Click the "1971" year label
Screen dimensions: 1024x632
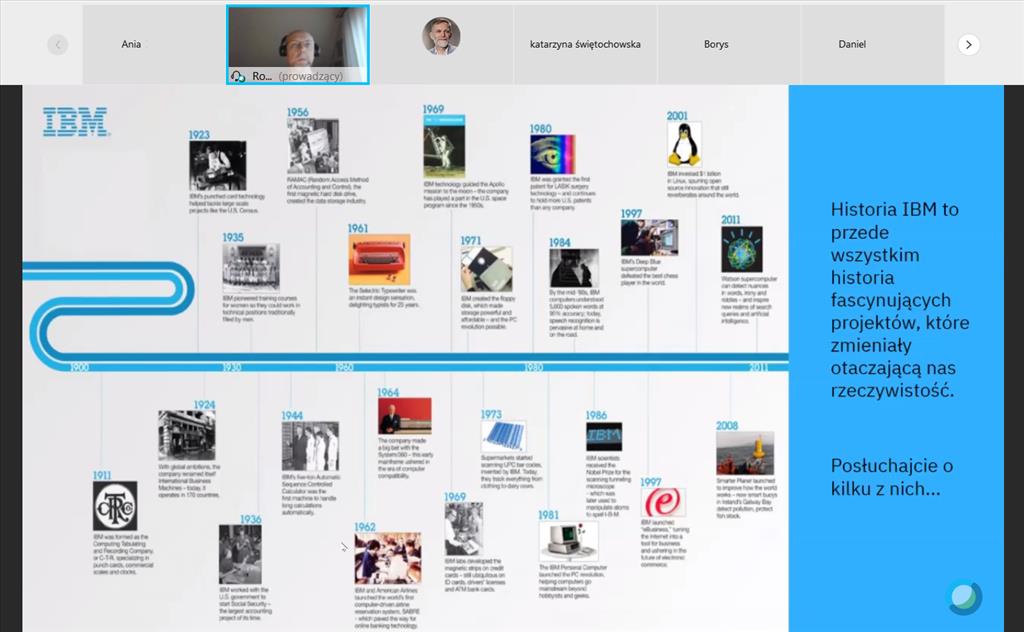tap(470, 240)
